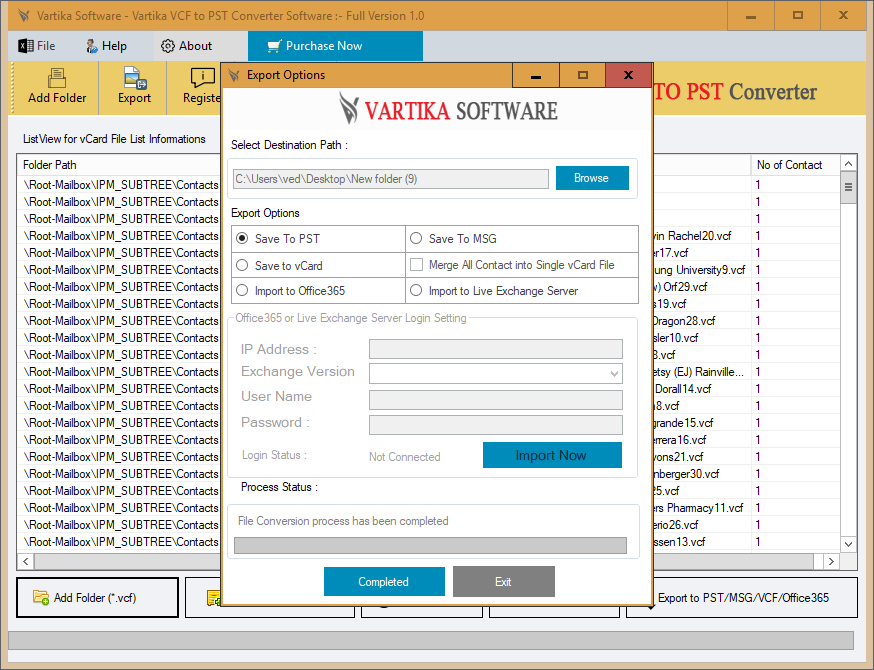Viewport: 874px width, 670px height.
Task: Click the User Name field
Action: tap(496, 400)
